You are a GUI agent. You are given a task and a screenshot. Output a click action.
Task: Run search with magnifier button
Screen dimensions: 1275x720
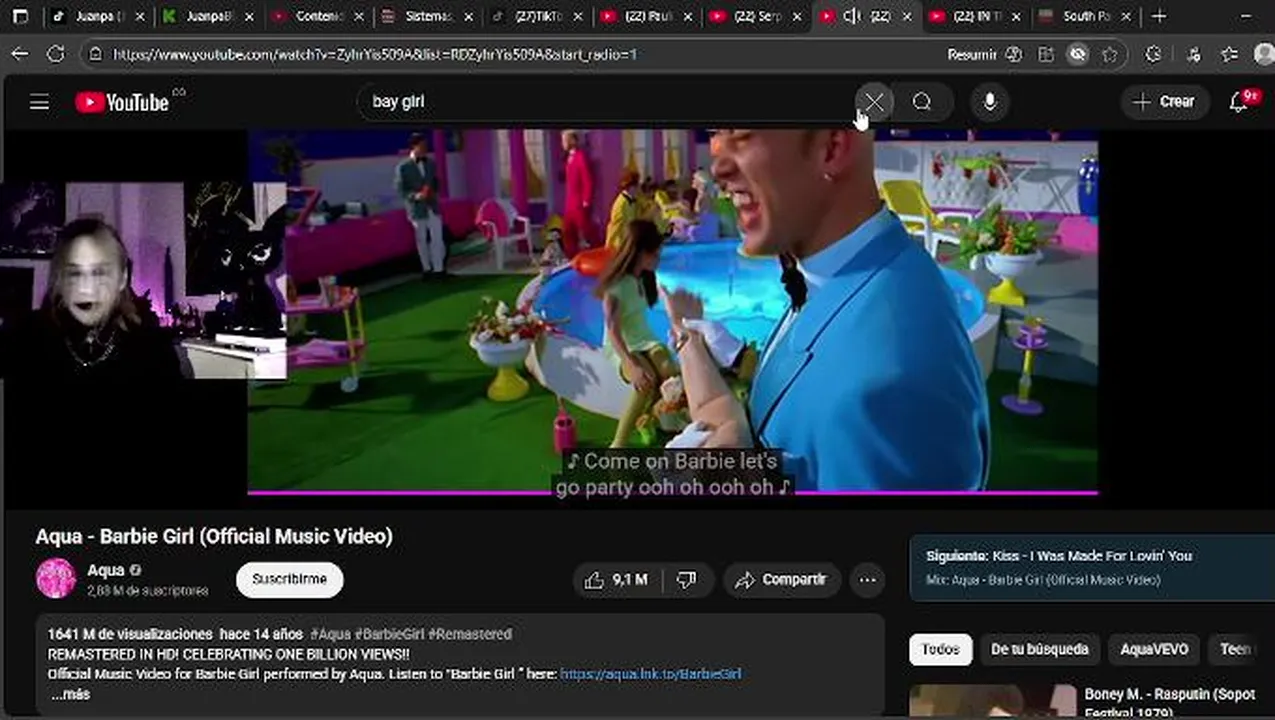click(922, 102)
